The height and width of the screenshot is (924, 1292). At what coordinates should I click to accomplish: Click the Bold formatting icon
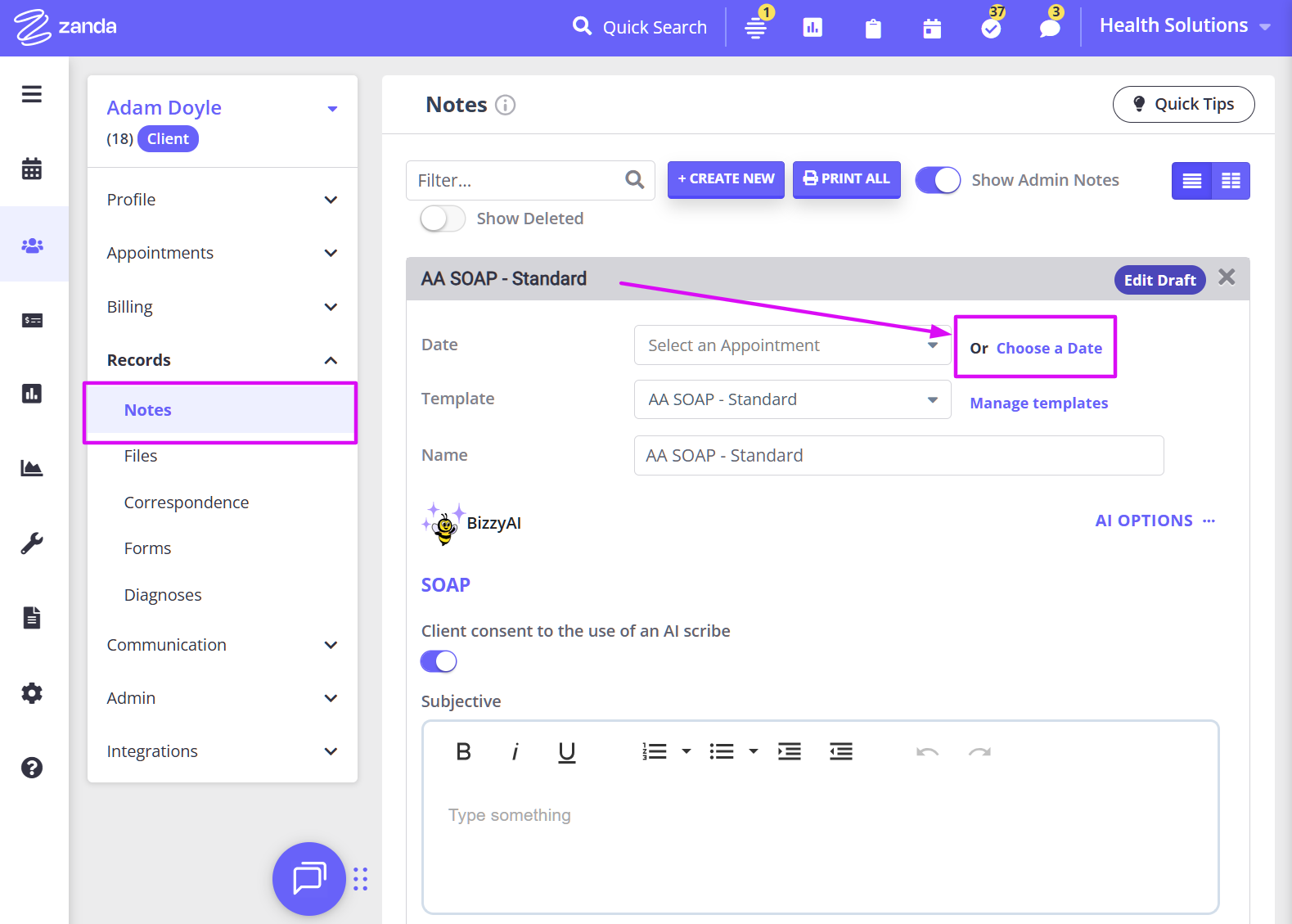(x=463, y=751)
